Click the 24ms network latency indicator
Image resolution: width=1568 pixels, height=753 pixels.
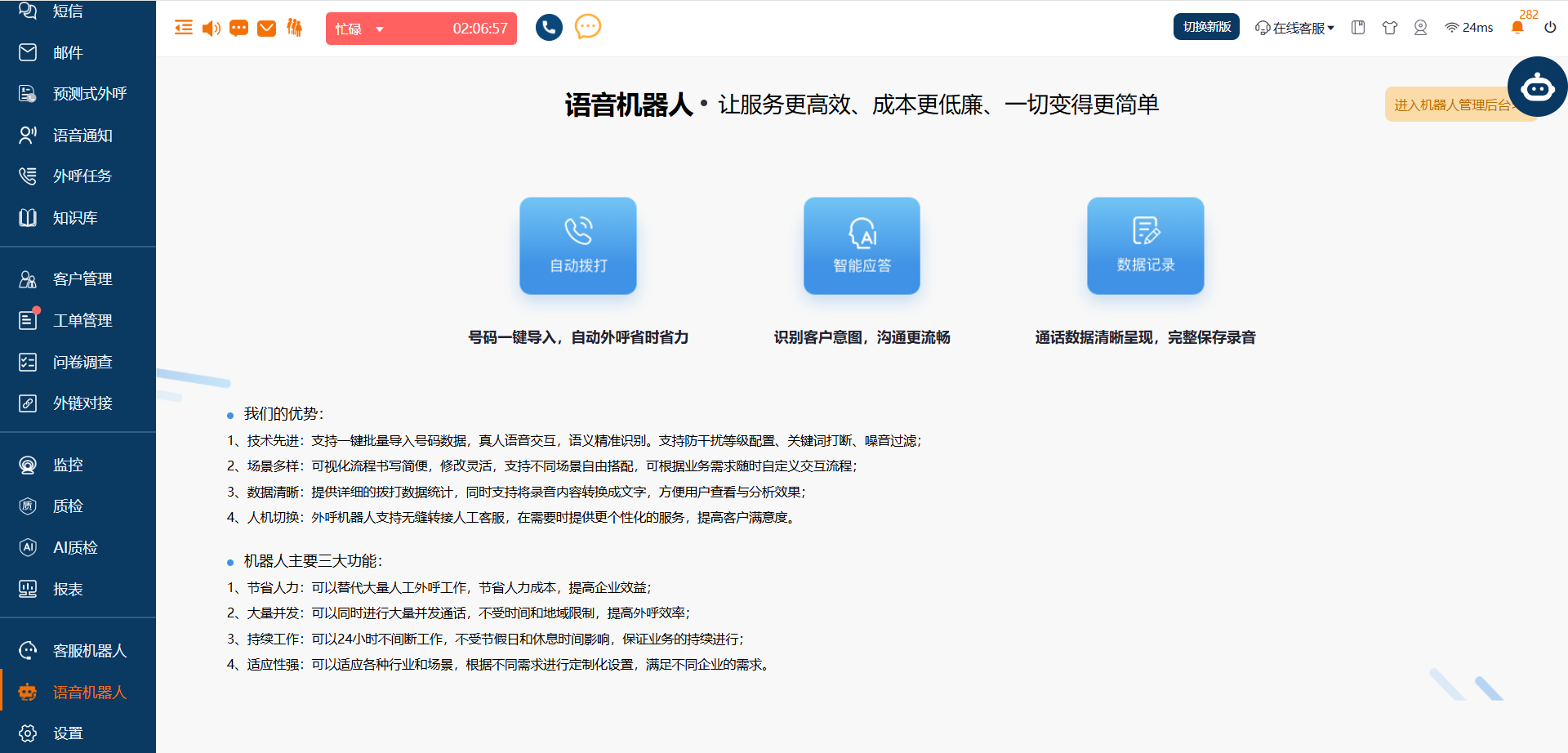click(x=1469, y=28)
